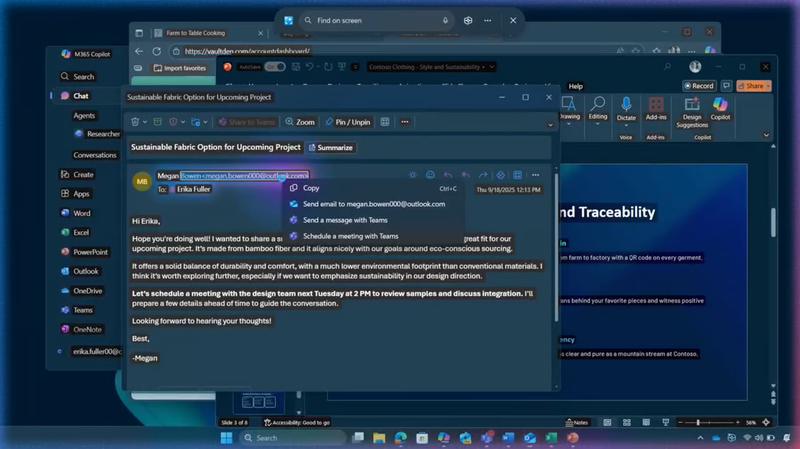800x449 pixels.
Task: Toggle the AutoSave switch in PowerPoint
Action: 274,67
